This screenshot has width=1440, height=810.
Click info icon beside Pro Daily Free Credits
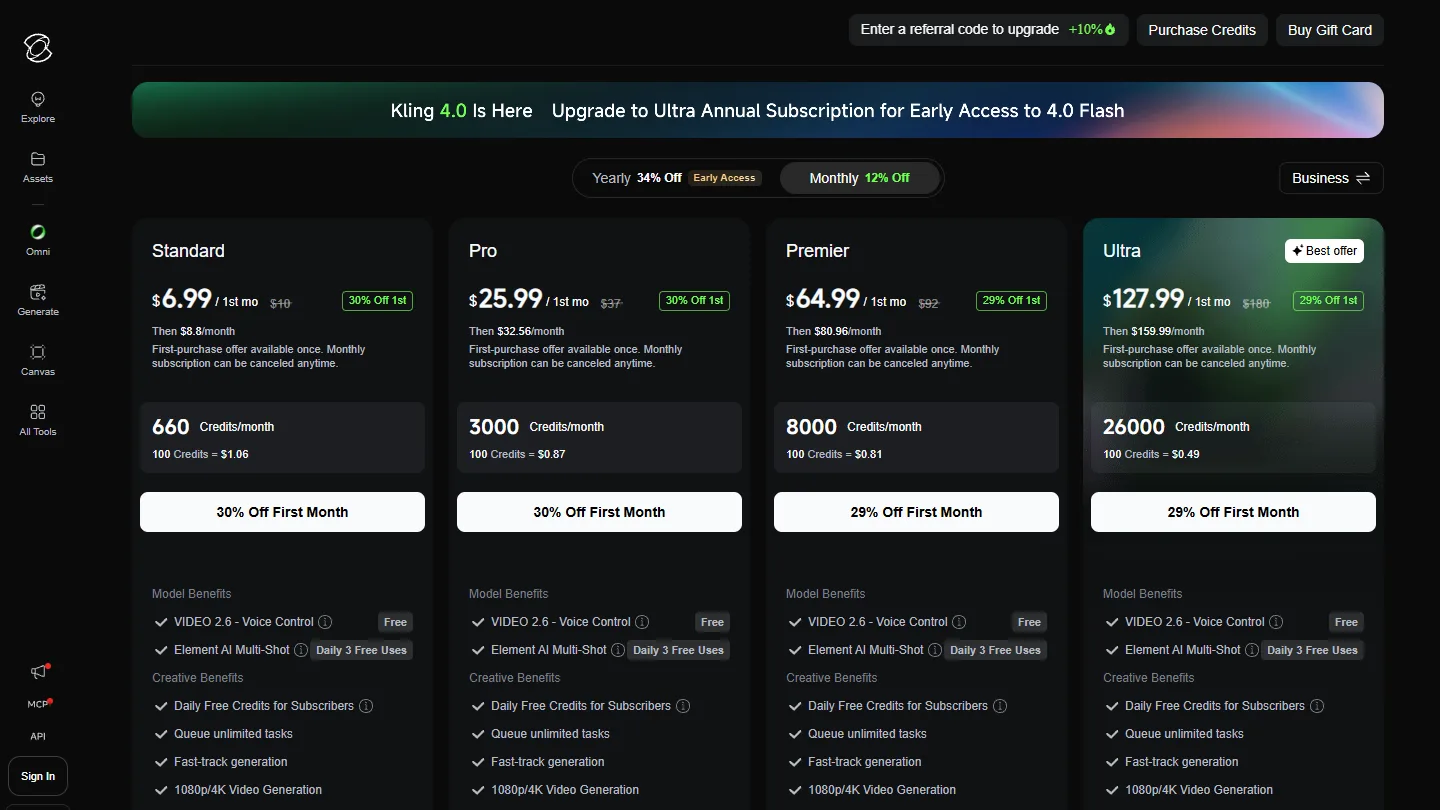[x=683, y=706]
